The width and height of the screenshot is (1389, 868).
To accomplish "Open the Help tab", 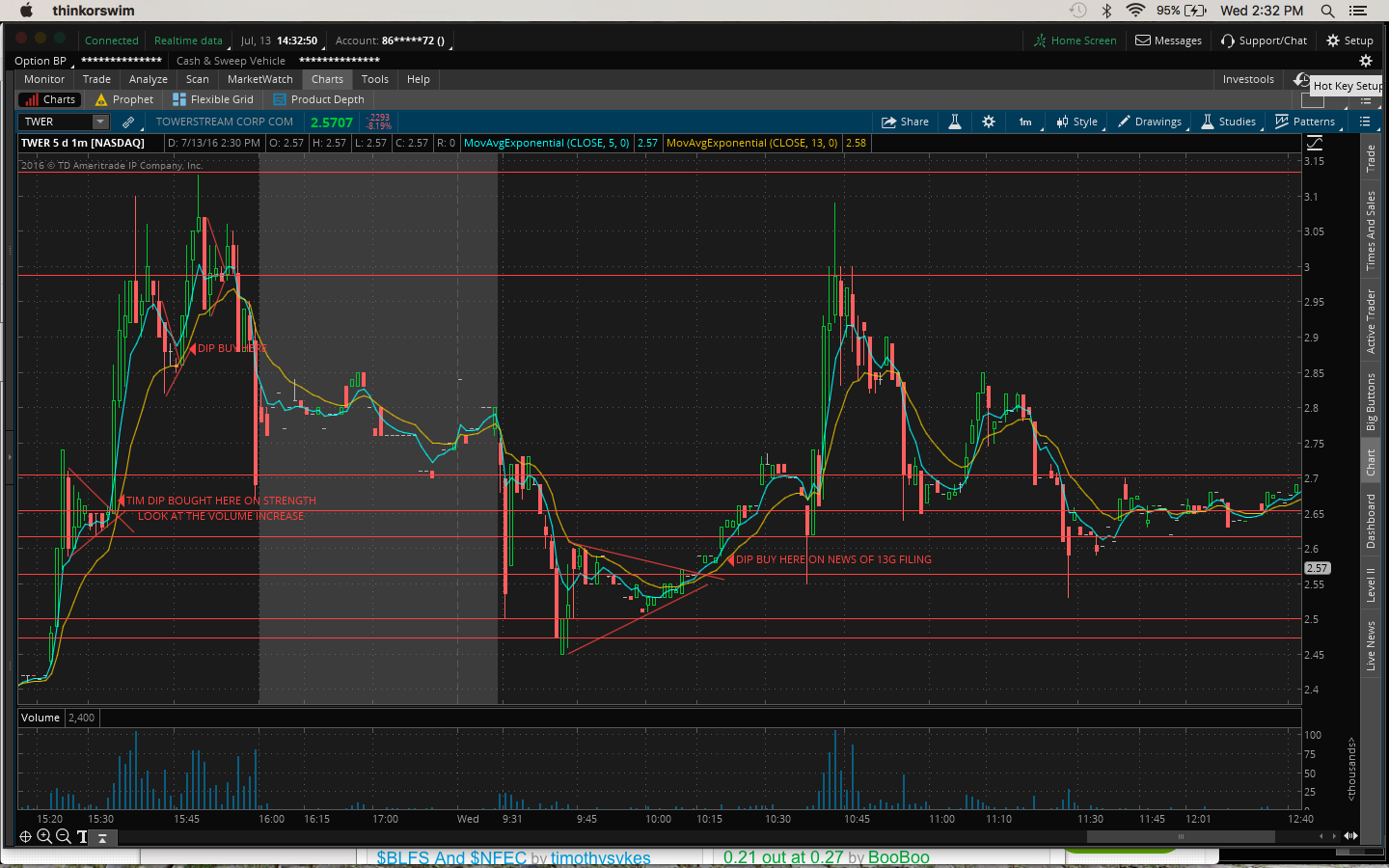I will pos(419,79).
